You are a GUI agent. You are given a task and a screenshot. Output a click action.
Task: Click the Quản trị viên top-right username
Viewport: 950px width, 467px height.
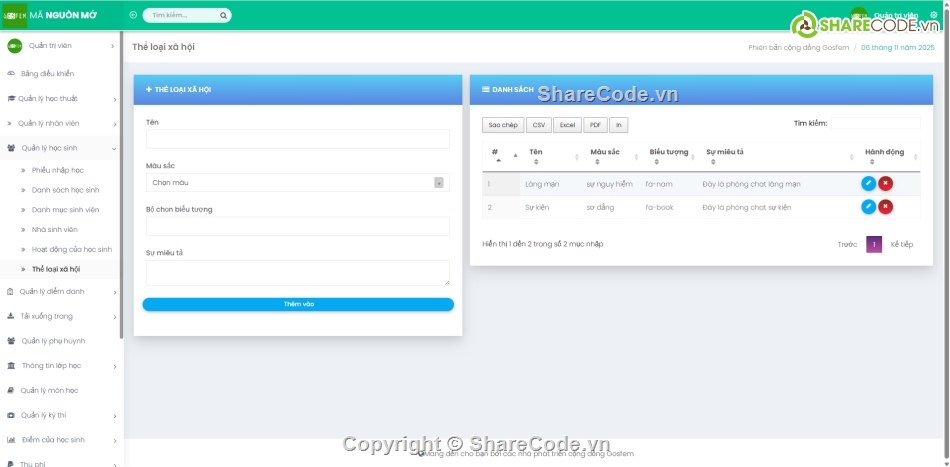click(896, 15)
